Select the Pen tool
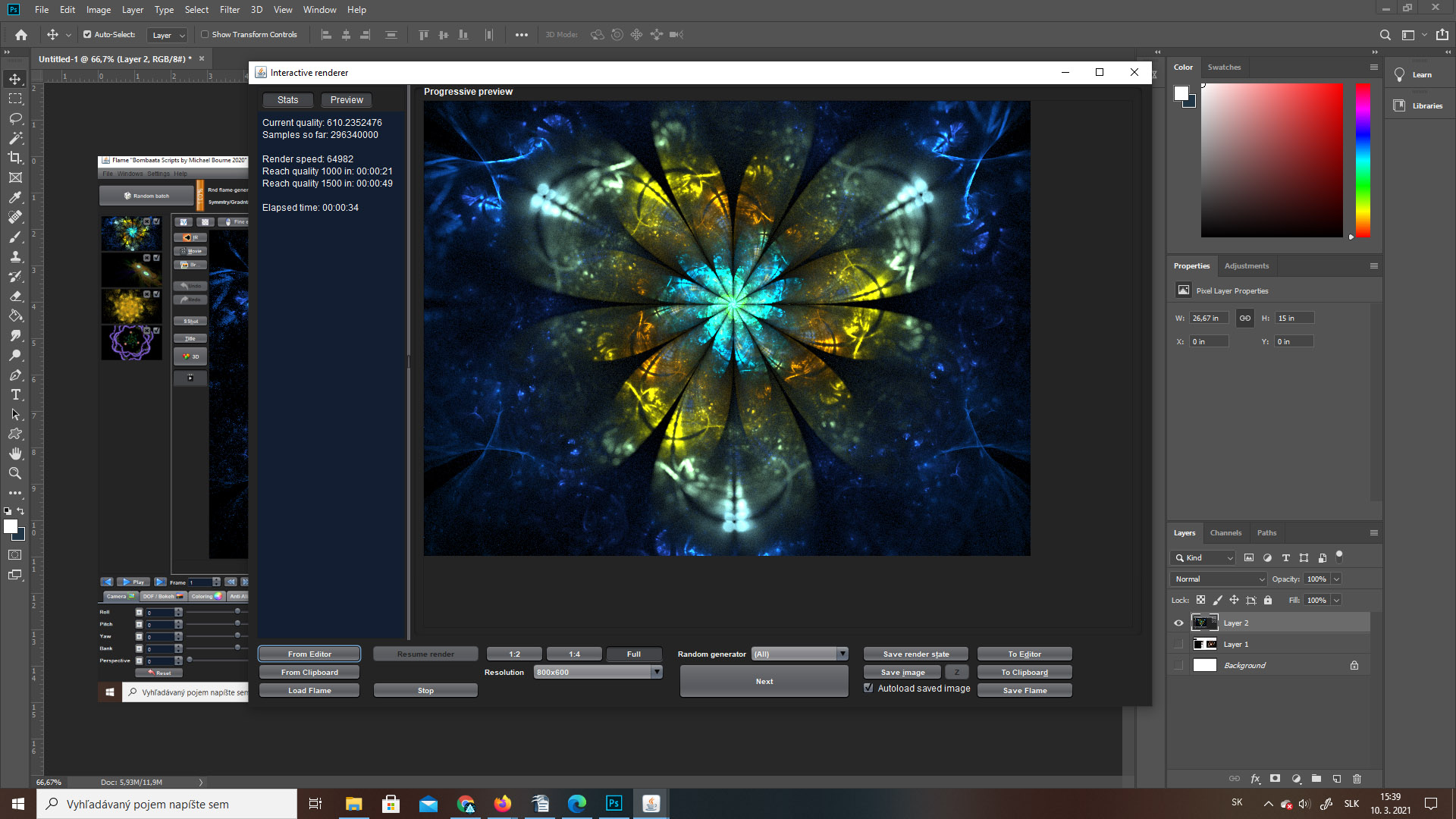 [15, 375]
